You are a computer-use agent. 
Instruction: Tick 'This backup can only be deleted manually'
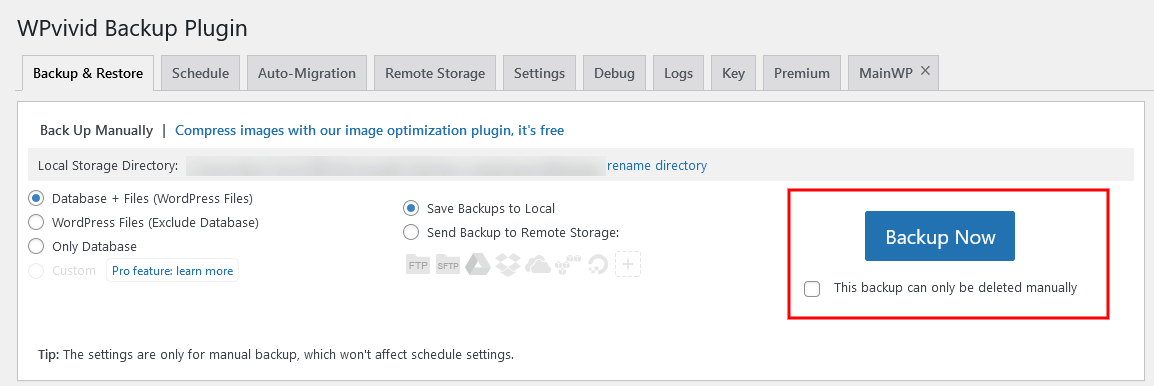(812, 289)
